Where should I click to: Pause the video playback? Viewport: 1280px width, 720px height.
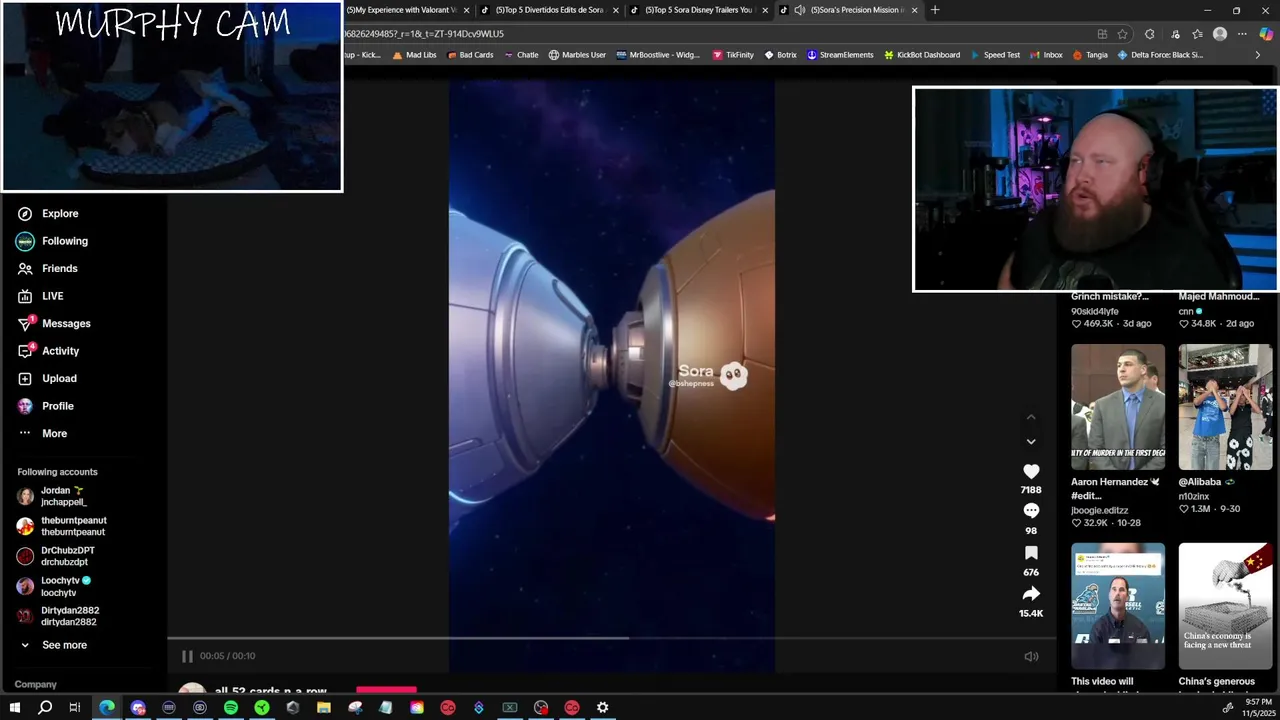point(187,656)
